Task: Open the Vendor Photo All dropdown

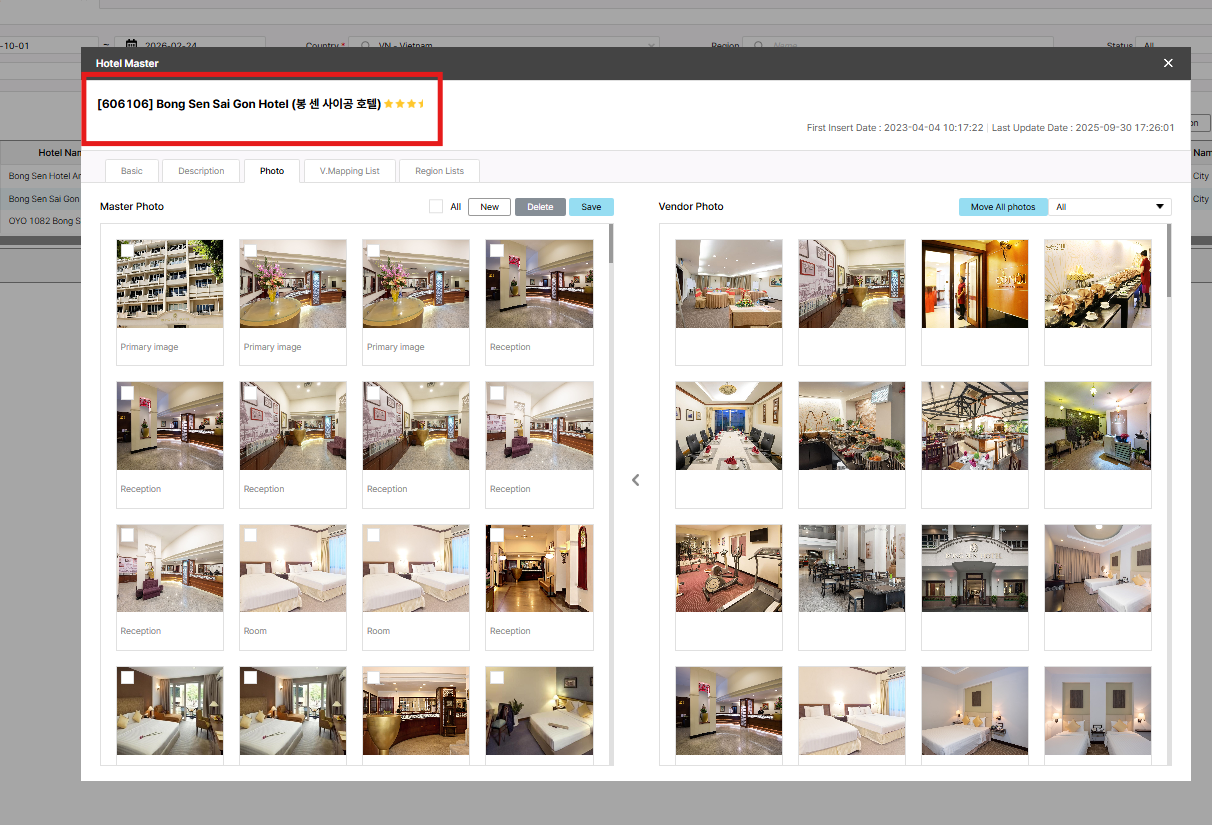Action: (1110, 207)
